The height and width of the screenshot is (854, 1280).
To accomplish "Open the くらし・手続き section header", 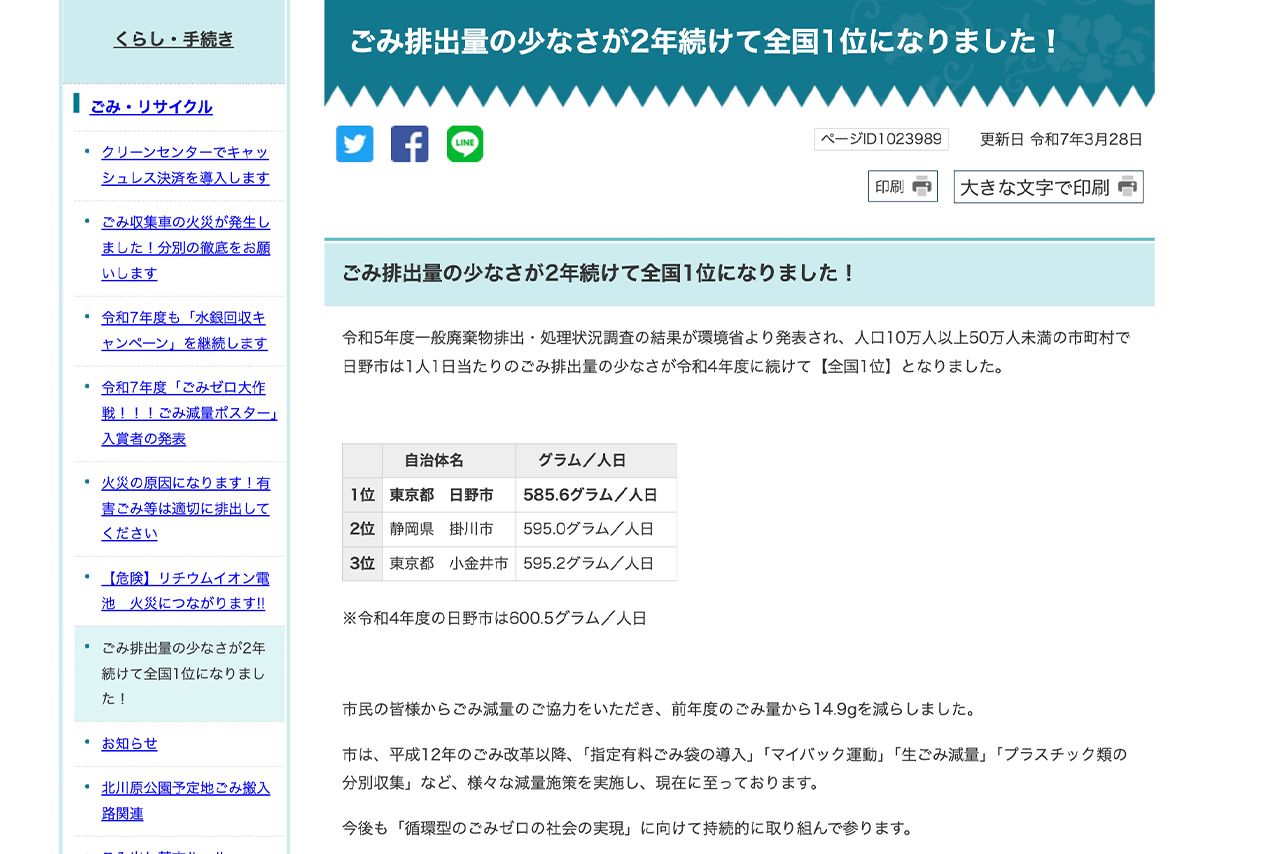I will click(x=174, y=39).
